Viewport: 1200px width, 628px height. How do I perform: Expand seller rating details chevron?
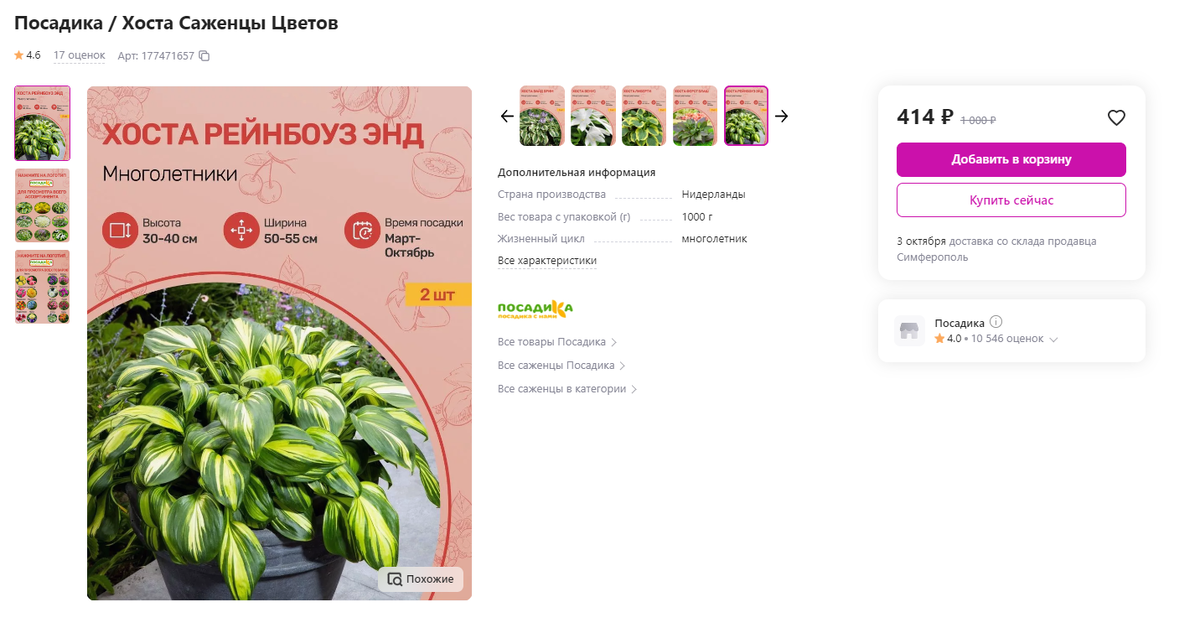coord(1053,340)
